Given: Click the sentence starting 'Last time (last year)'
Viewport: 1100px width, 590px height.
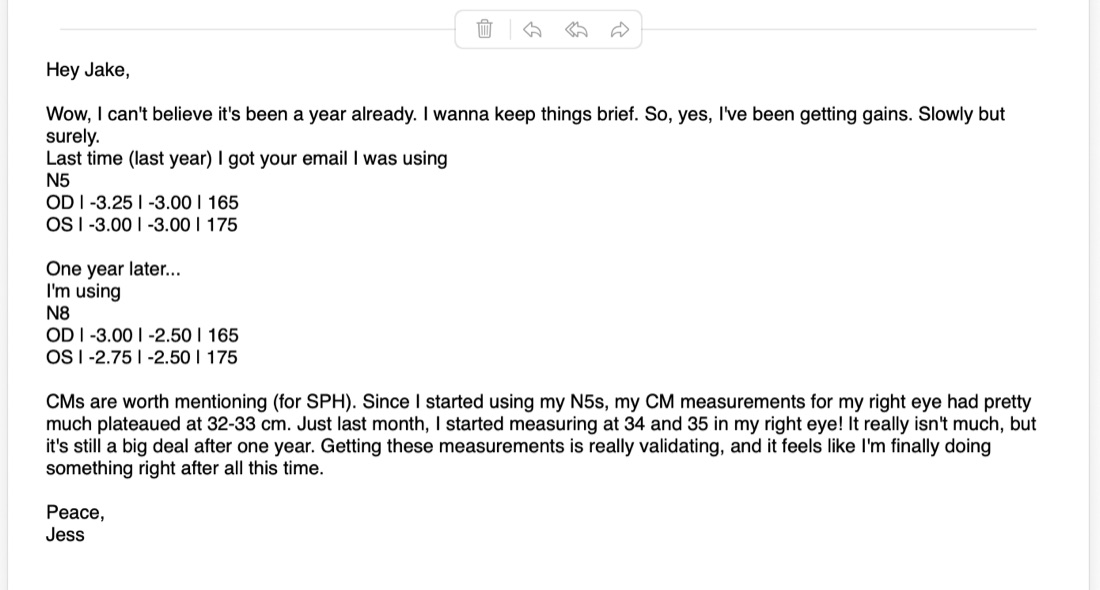Looking at the screenshot, I should pos(247,159).
